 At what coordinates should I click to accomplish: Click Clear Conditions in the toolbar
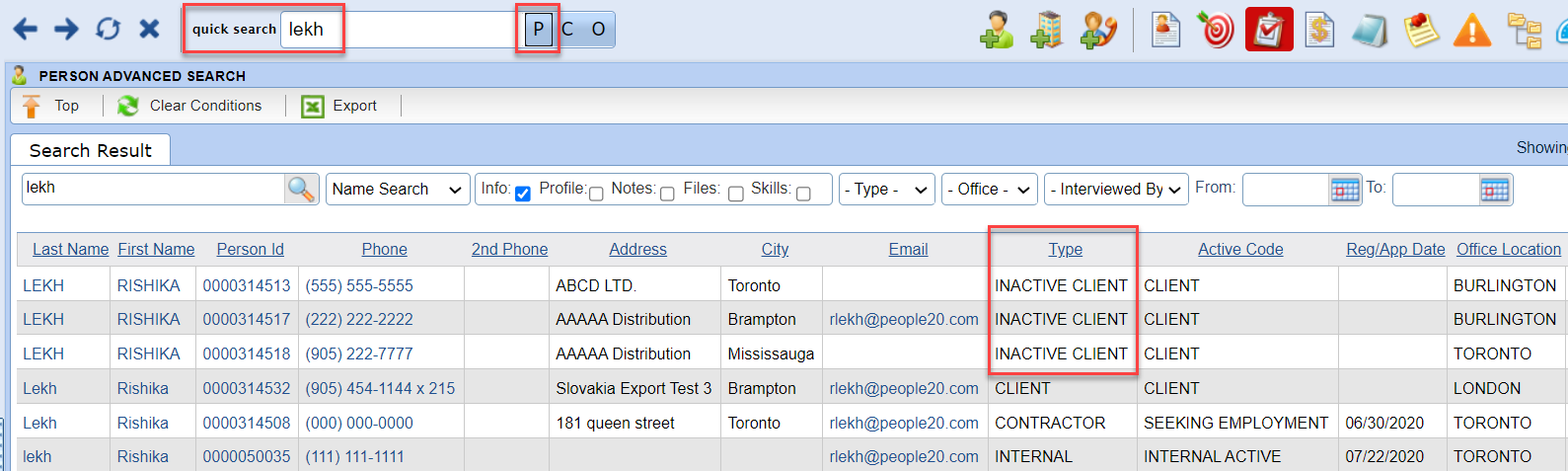(x=189, y=106)
